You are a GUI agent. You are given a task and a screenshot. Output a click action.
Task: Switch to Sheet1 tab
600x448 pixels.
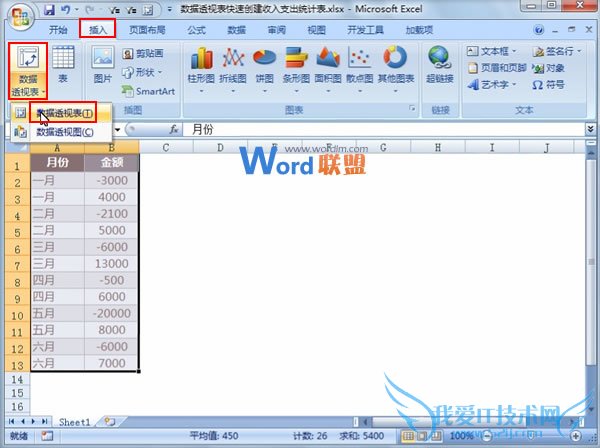[75, 422]
